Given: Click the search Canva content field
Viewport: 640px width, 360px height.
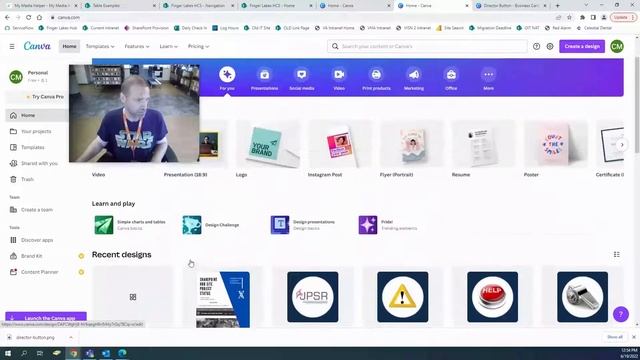Looking at the screenshot, I should click(x=427, y=47).
